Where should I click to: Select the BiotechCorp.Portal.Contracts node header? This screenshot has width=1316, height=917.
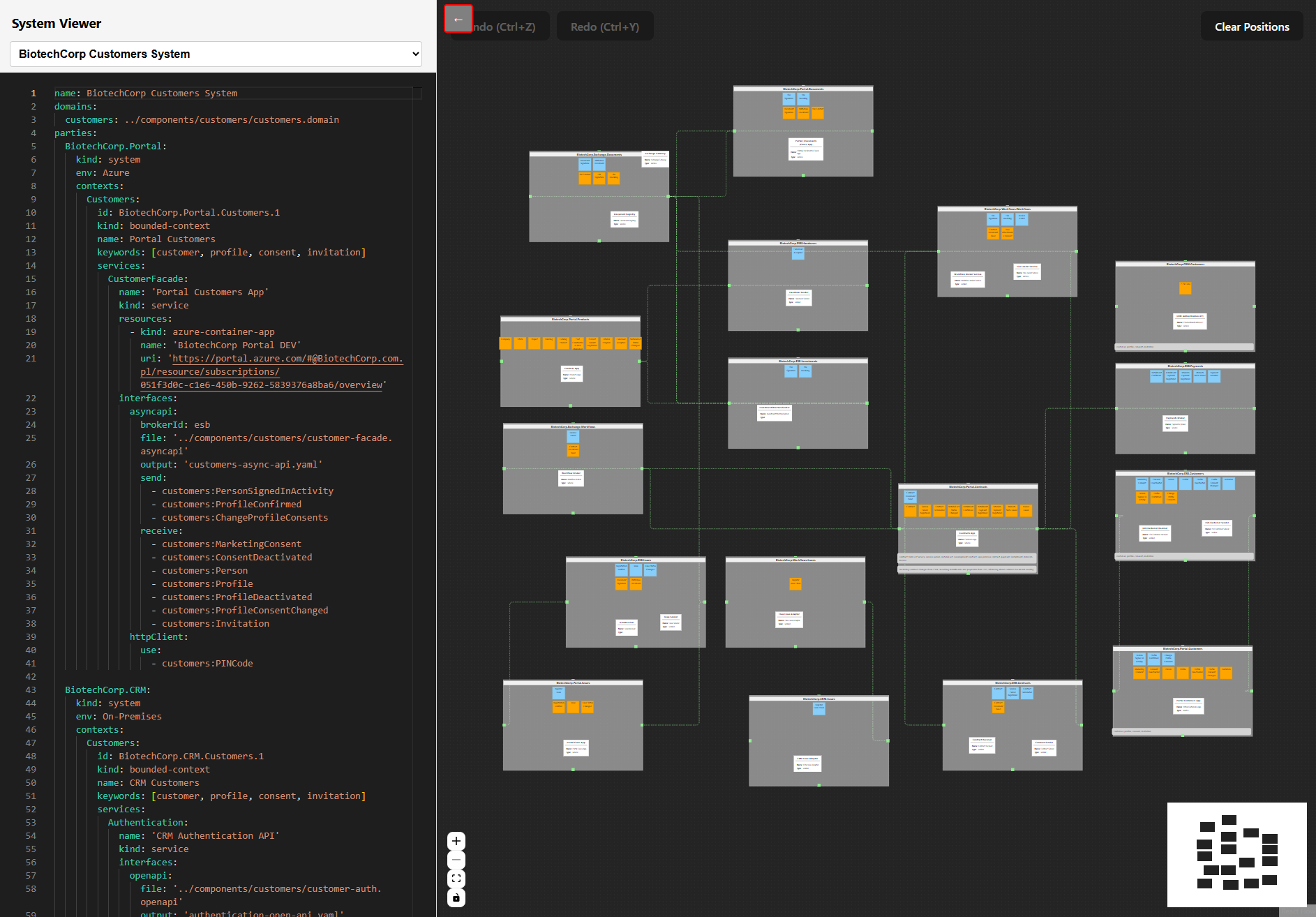pyautogui.click(x=967, y=487)
